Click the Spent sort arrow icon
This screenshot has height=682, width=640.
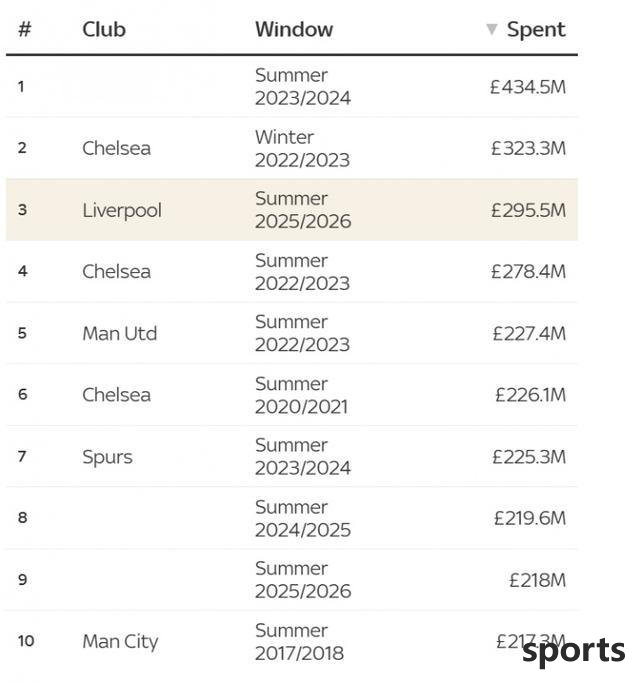pyautogui.click(x=491, y=30)
